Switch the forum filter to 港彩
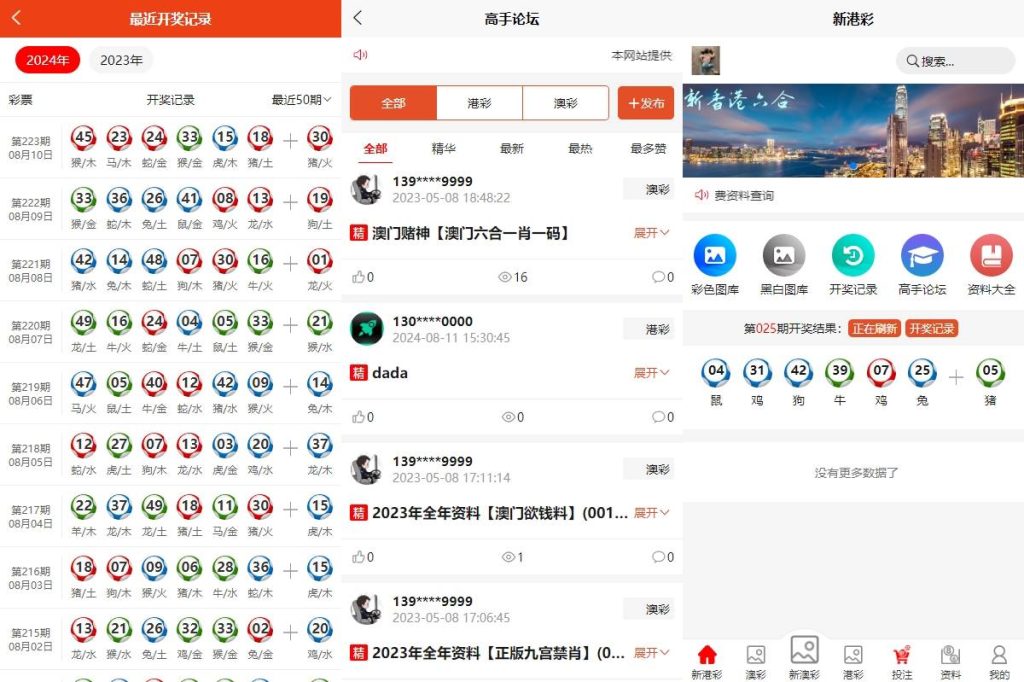Viewport: 1024px width, 682px height. [479, 103]
